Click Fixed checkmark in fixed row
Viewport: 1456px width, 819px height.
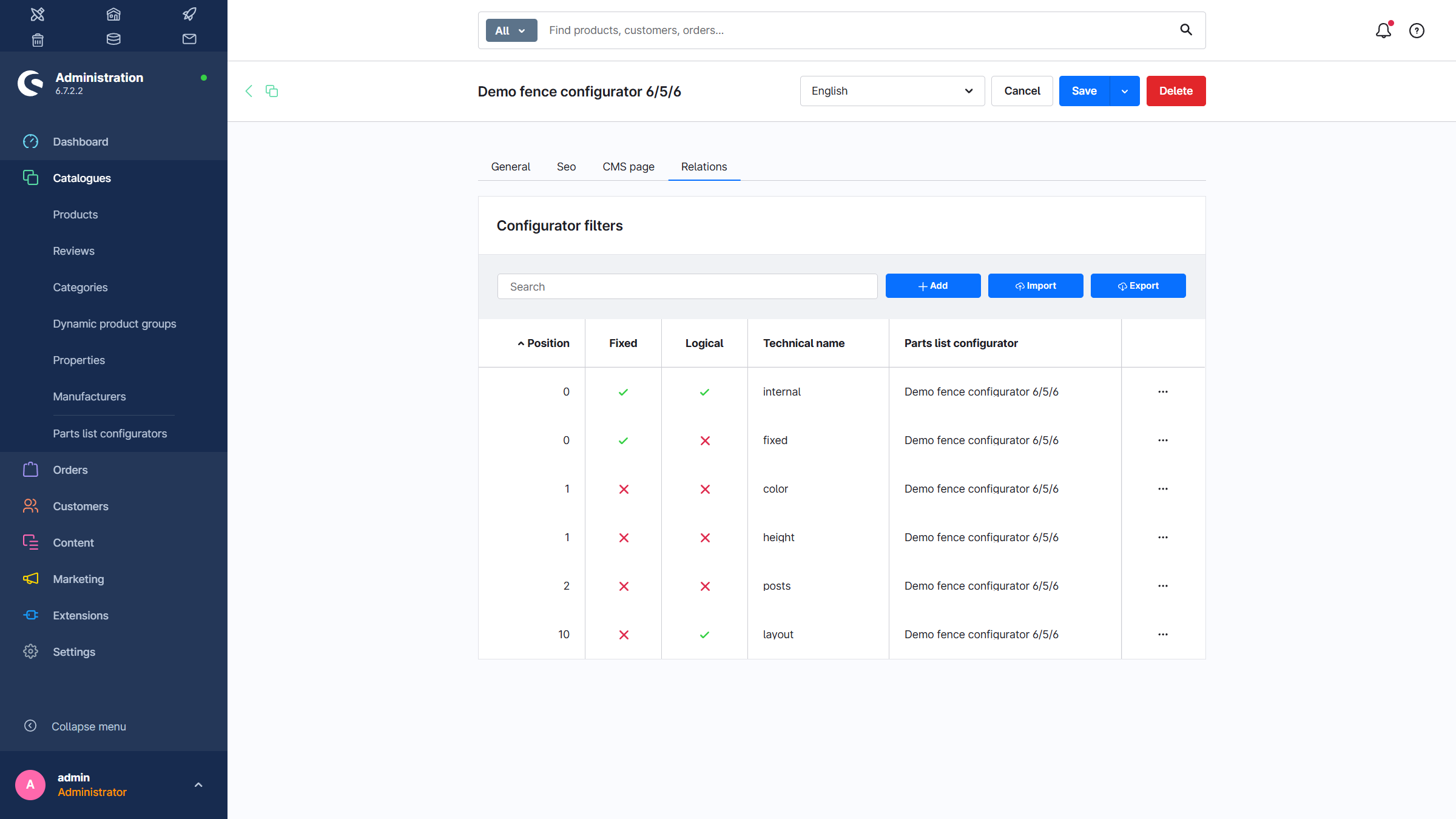tap(623, 441)
